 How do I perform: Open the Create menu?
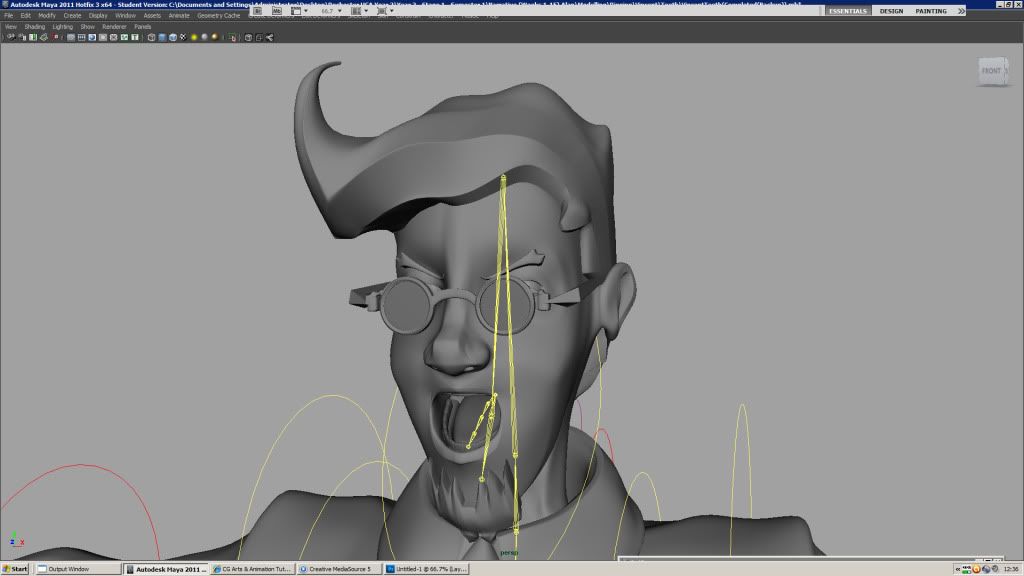(x=72, y=16)
